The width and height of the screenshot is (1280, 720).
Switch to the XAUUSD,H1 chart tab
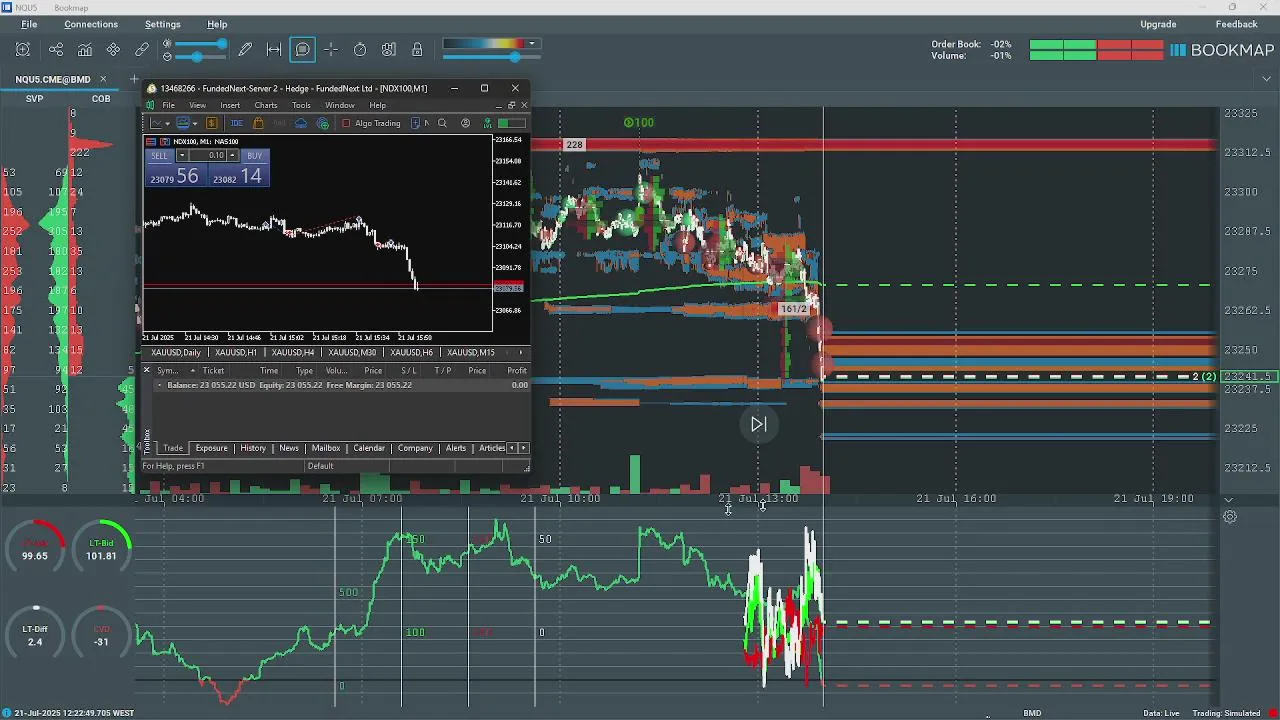[x=237, y=353]
